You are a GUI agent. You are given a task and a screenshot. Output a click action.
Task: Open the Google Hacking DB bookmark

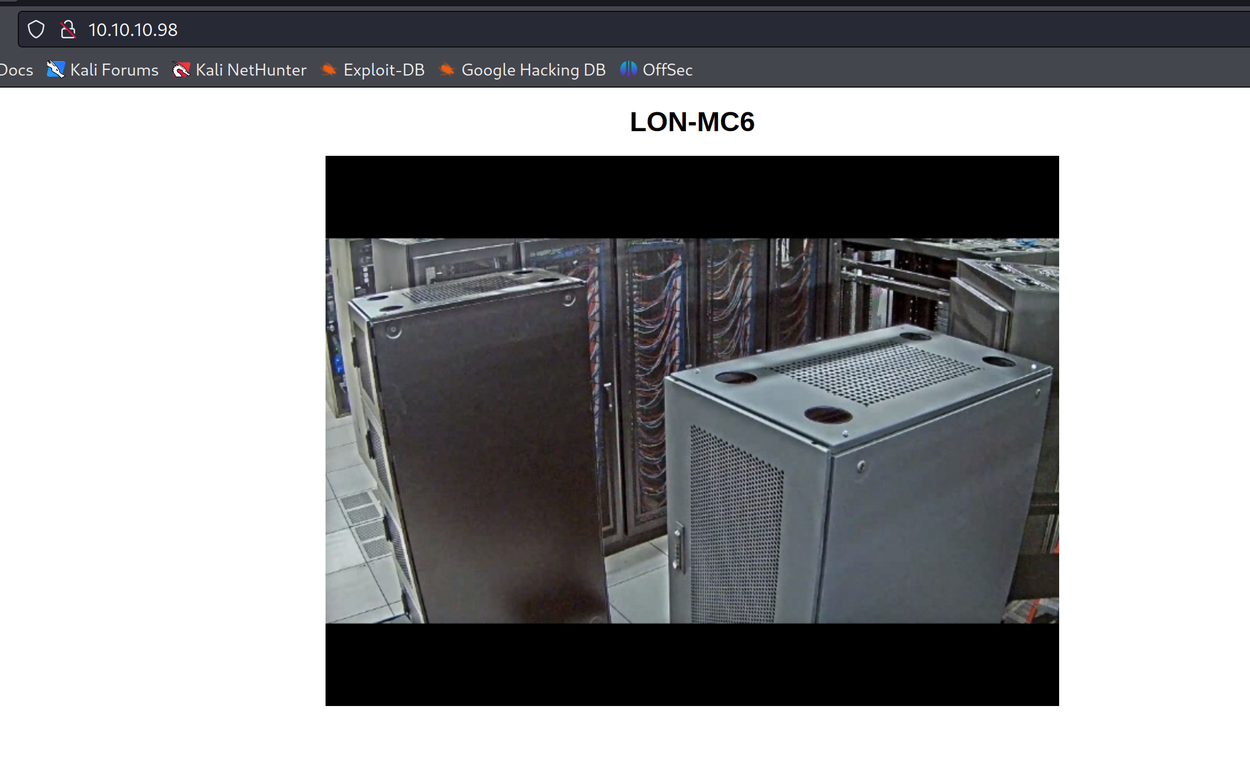[x=522, y=70]
